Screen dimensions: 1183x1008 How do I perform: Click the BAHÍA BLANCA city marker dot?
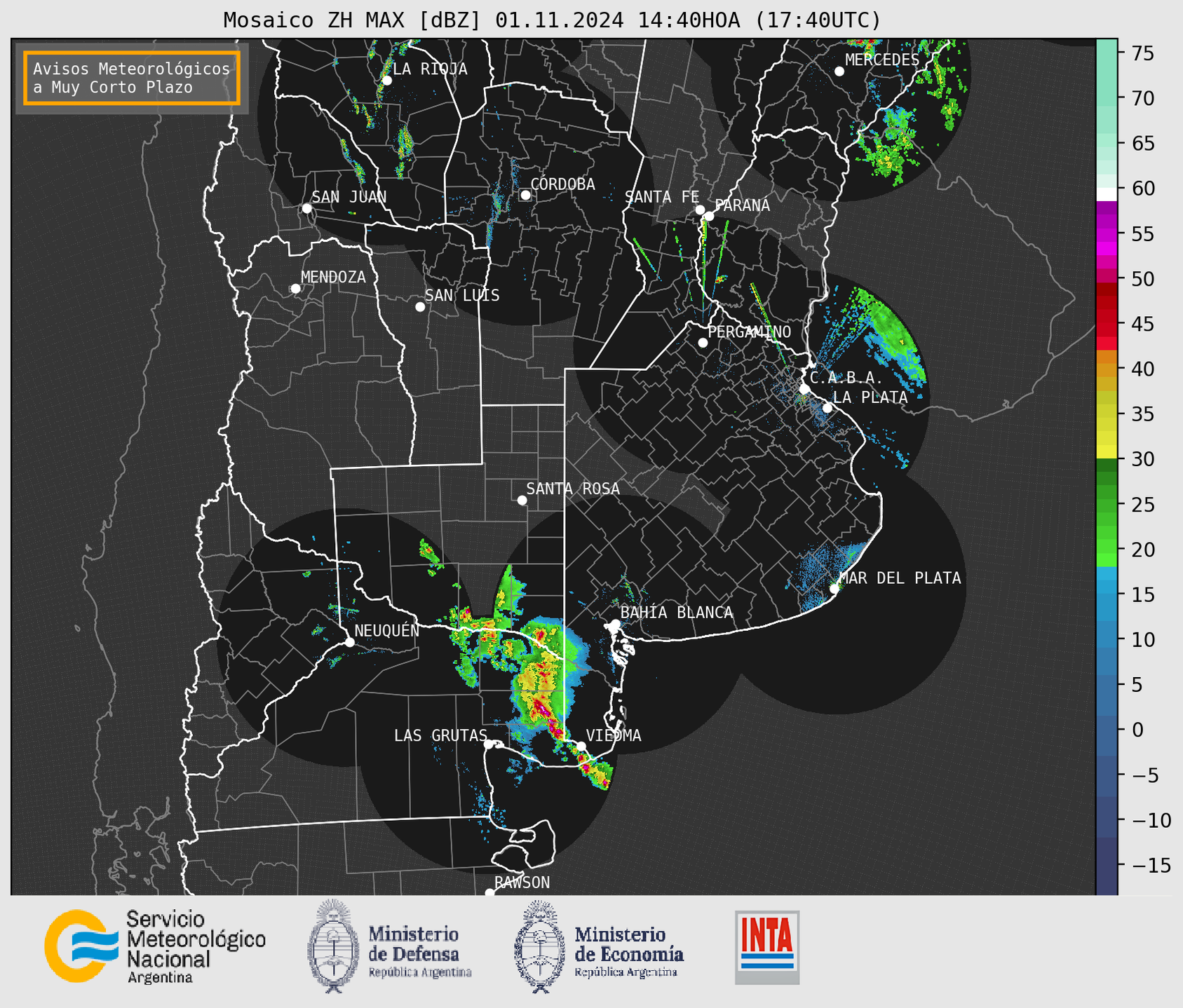615,624
